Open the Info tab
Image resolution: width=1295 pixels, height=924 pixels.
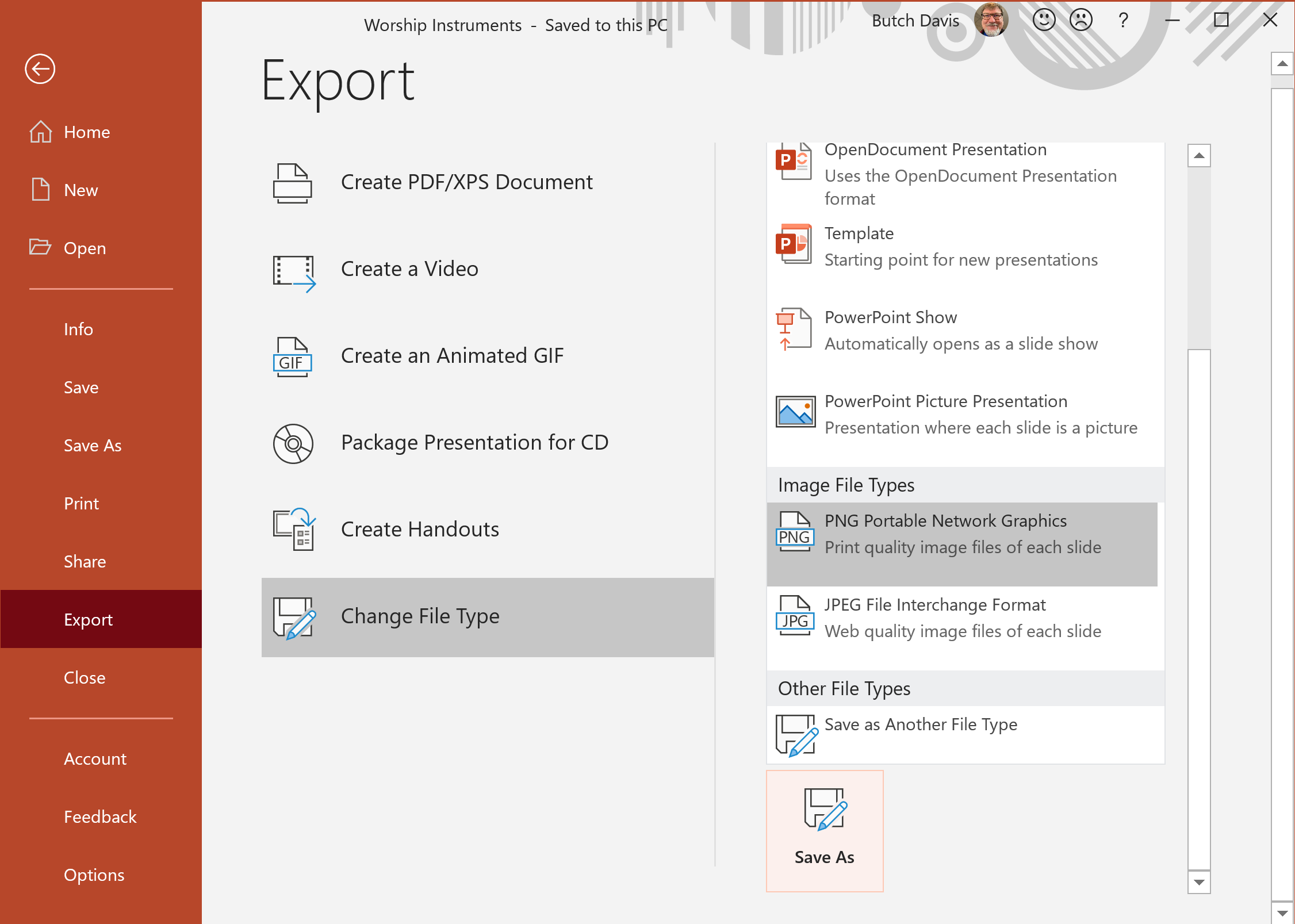pyautogui.click(x=101, y=329)
